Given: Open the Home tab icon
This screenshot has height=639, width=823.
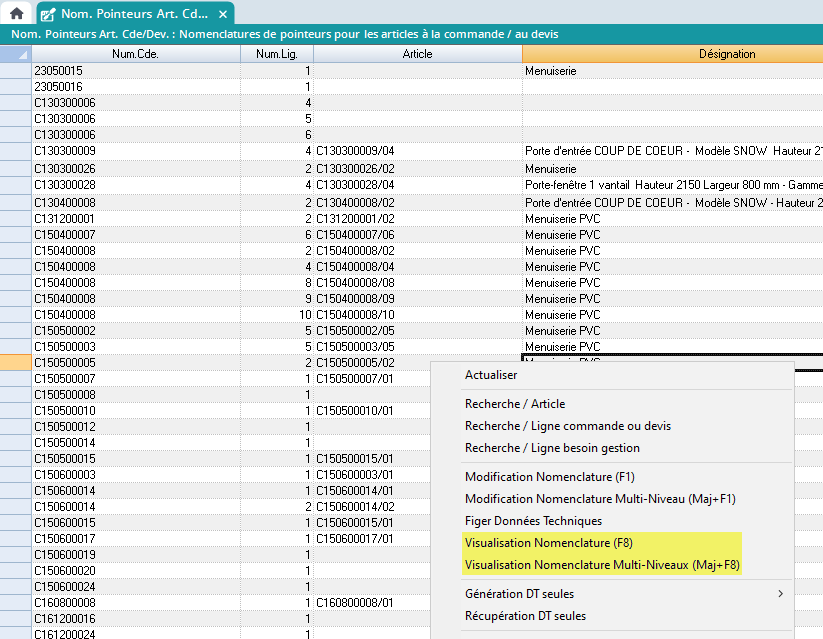Looking at the screenshot, I should [17, 14].
